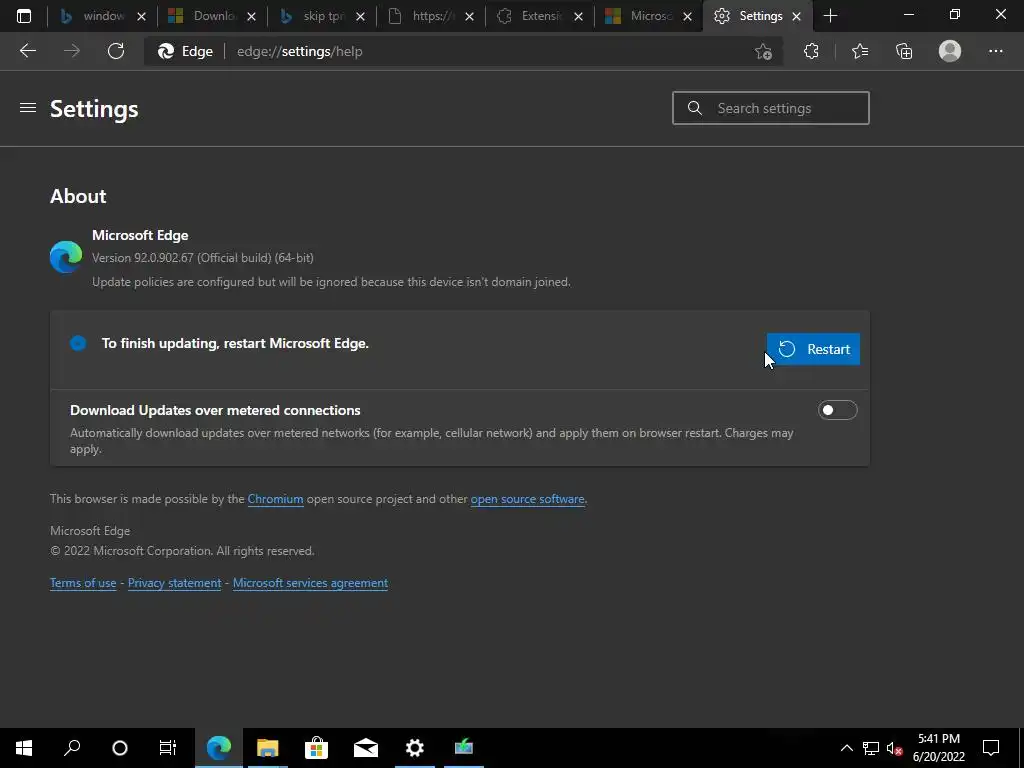
Task: Toggle Download Updates over metered connections
Action: click(x=837, y=410)
